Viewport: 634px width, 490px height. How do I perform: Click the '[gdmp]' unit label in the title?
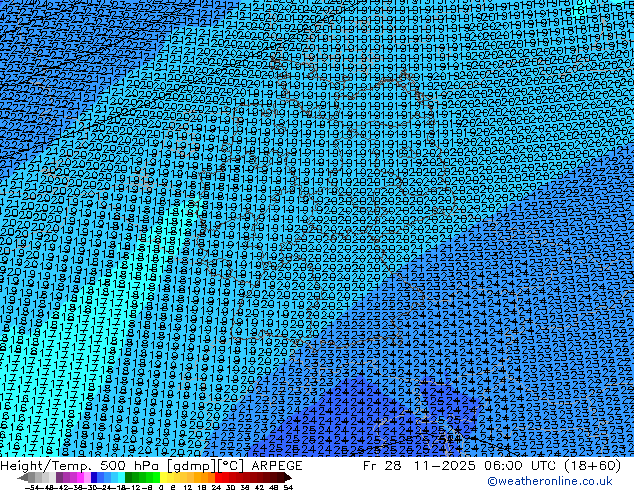(190, 466)
